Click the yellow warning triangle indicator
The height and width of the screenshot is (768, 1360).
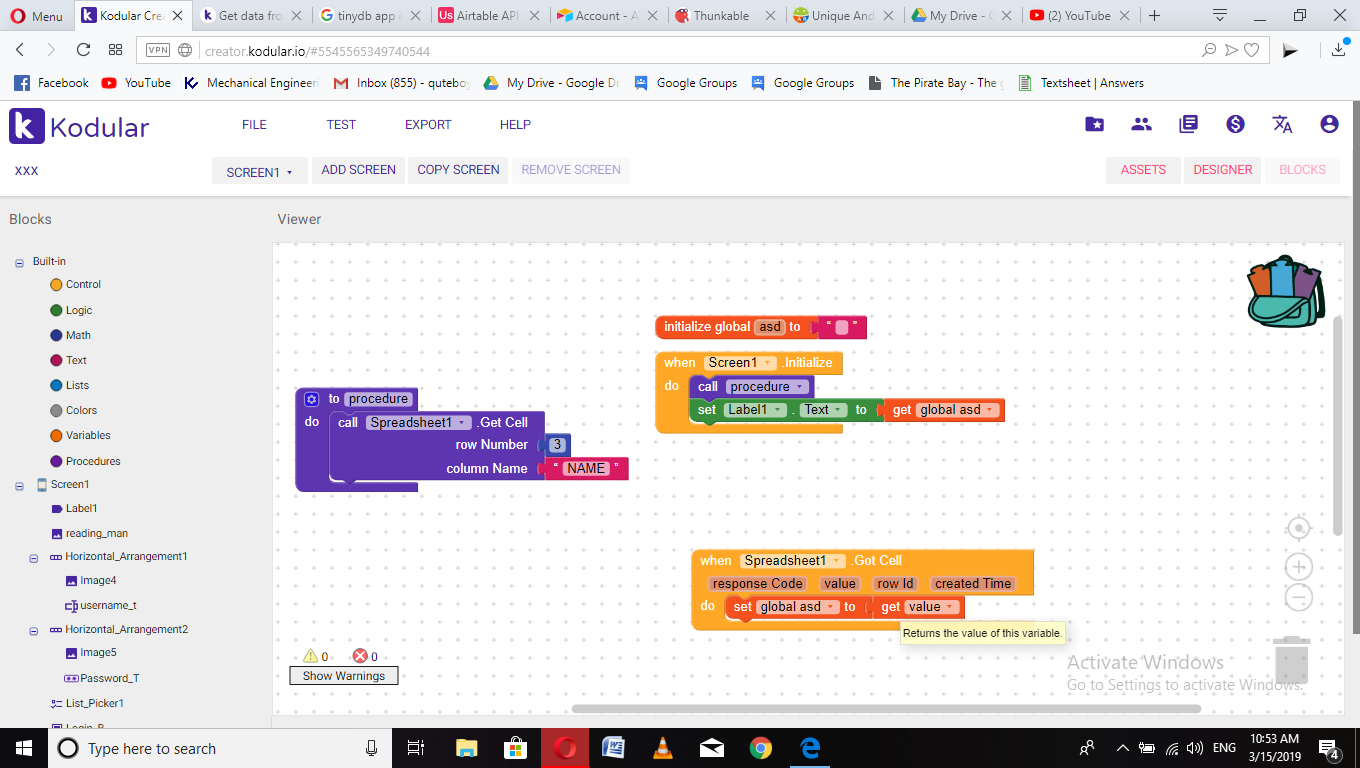click(x=310, y=656)
